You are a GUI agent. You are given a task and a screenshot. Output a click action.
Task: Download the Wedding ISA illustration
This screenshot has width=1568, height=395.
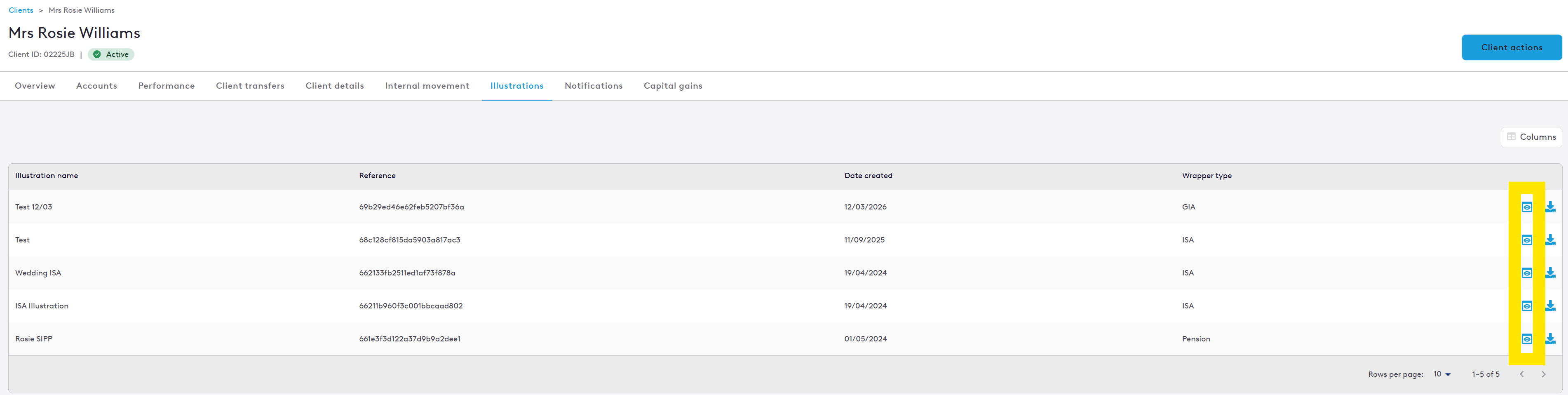tap(1550, 273)
